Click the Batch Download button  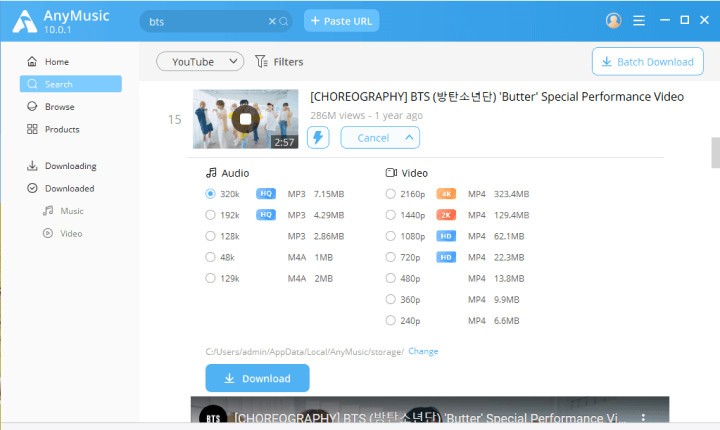pyautogui.click(x=647, y=62)
